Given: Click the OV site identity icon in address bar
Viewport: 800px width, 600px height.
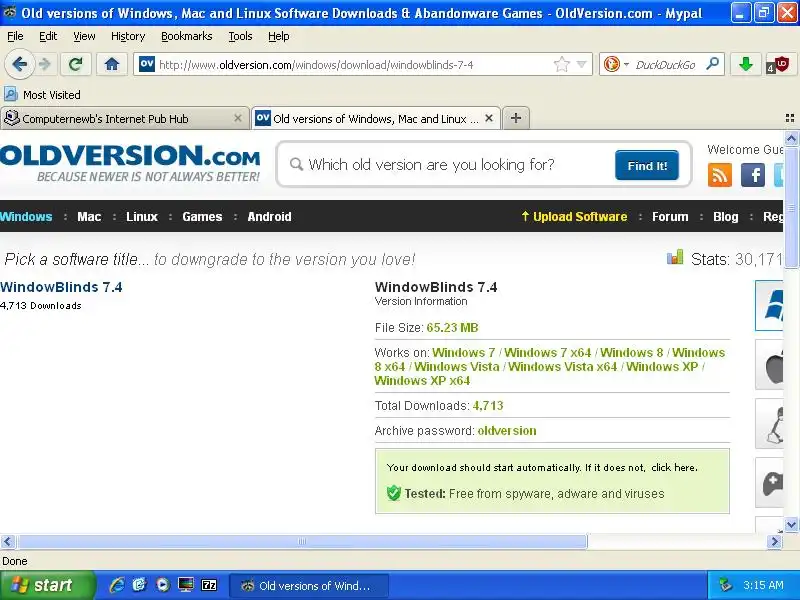Looking at the screenshot, I should [x=146, y=64].
